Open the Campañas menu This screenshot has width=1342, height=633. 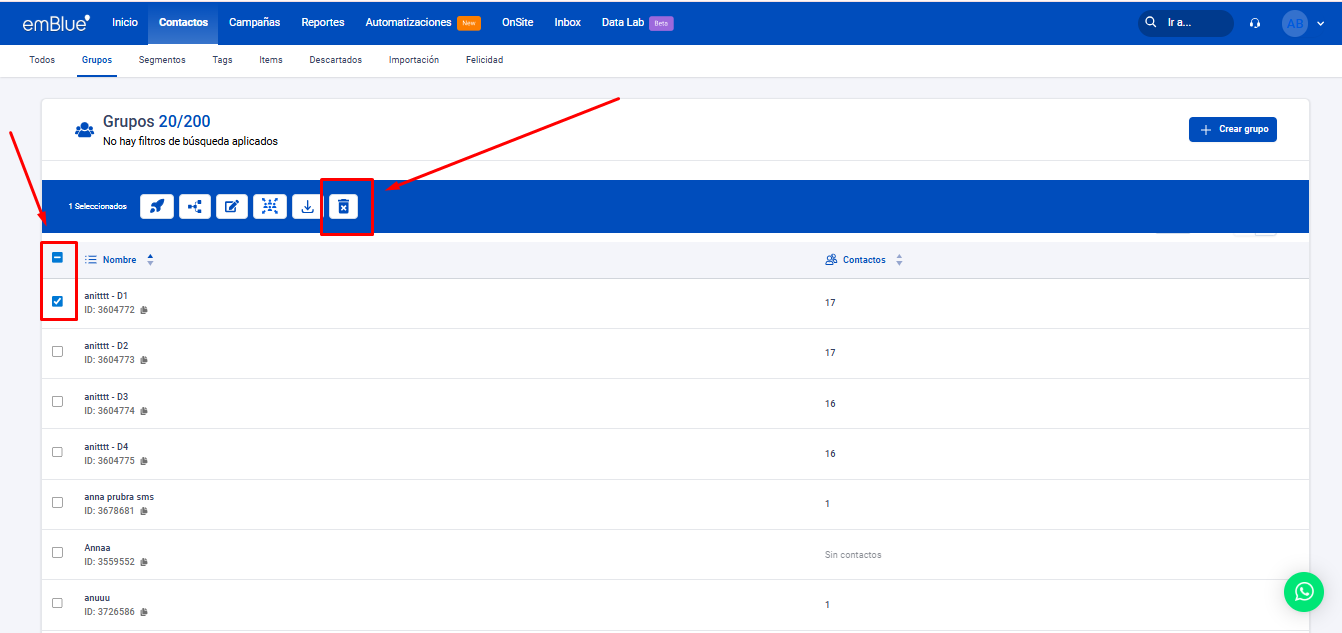point(254,22)
